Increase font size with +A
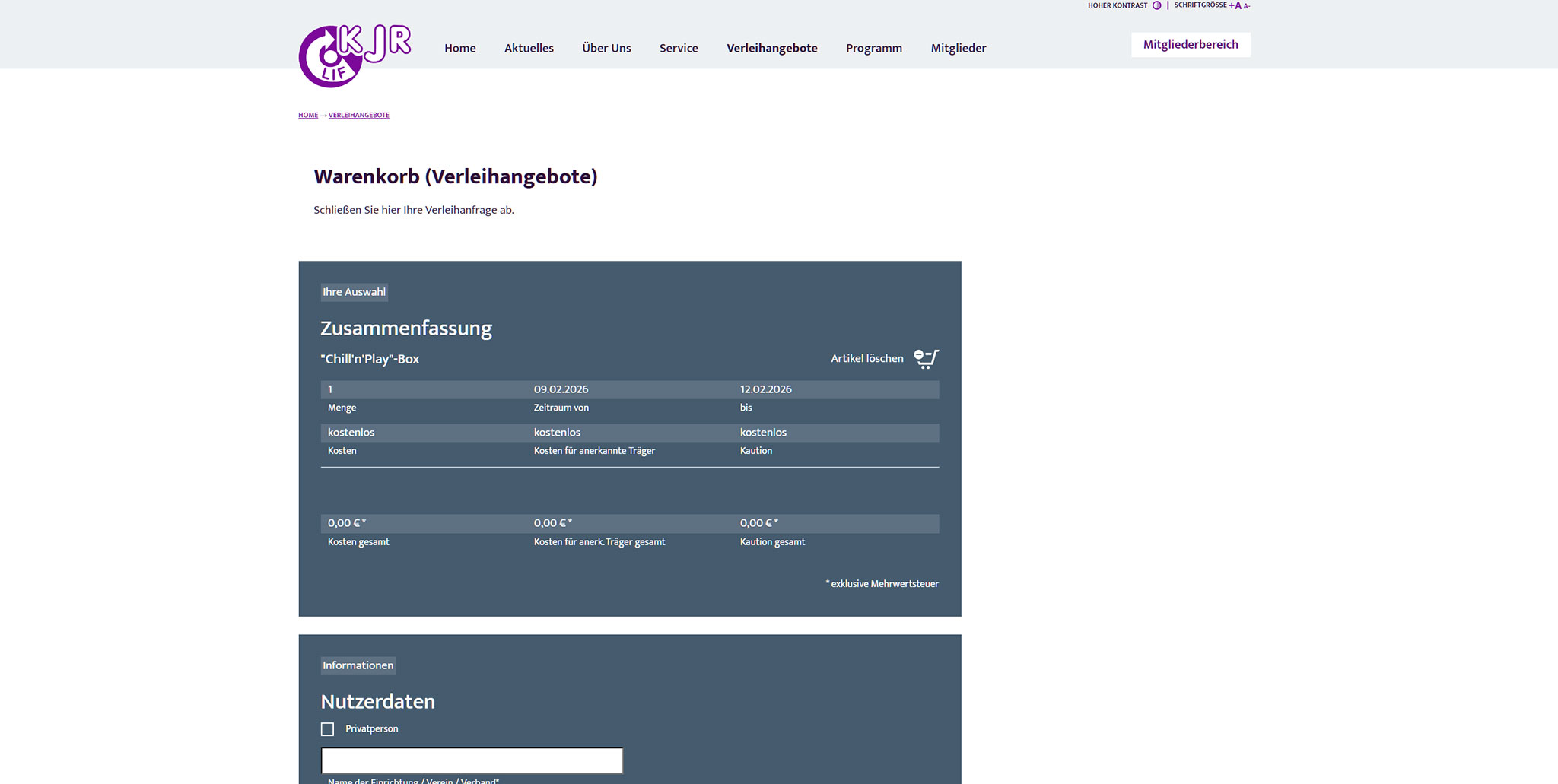This screenshot has height=784, width=1558. pos(1235,5)
